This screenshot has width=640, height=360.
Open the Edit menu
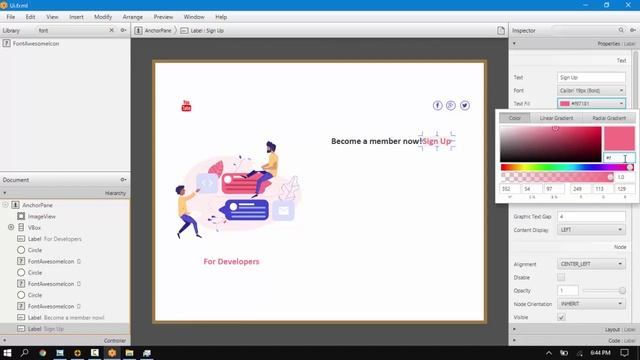(30, 17)
